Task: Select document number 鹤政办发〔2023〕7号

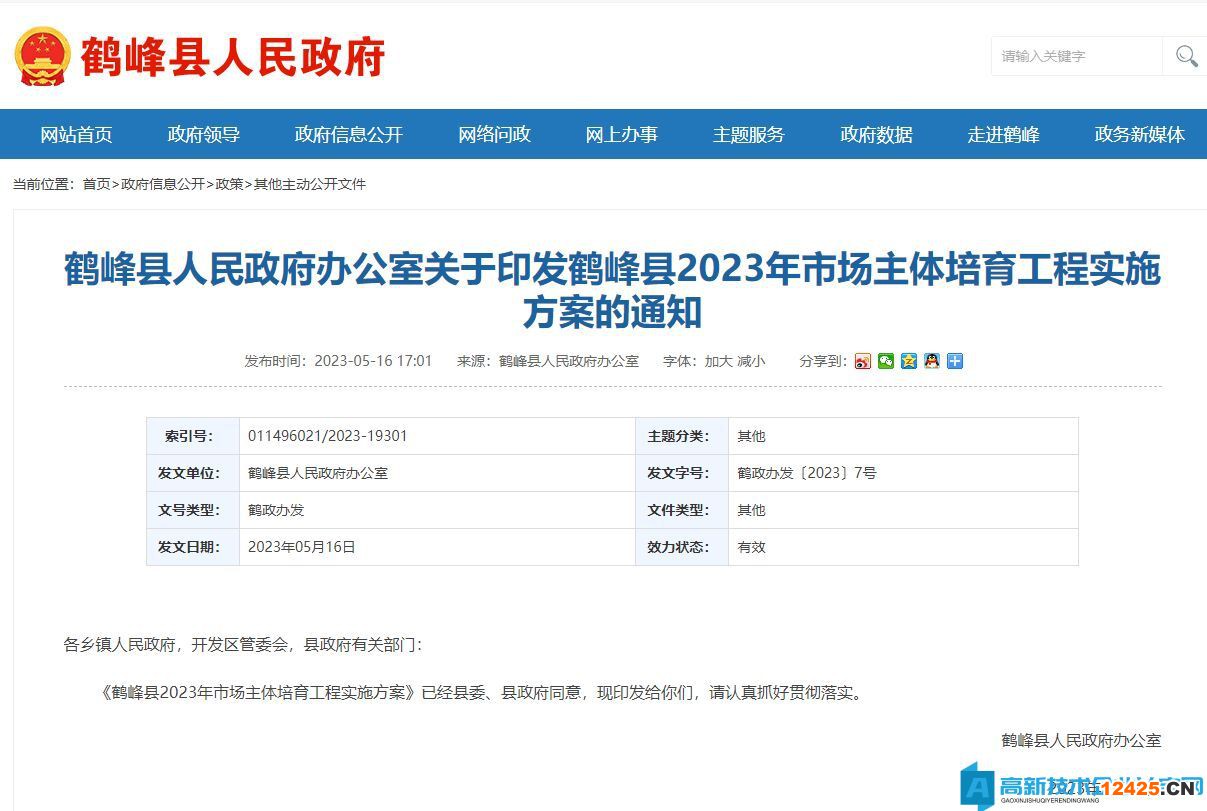Action: pos(807,473)
